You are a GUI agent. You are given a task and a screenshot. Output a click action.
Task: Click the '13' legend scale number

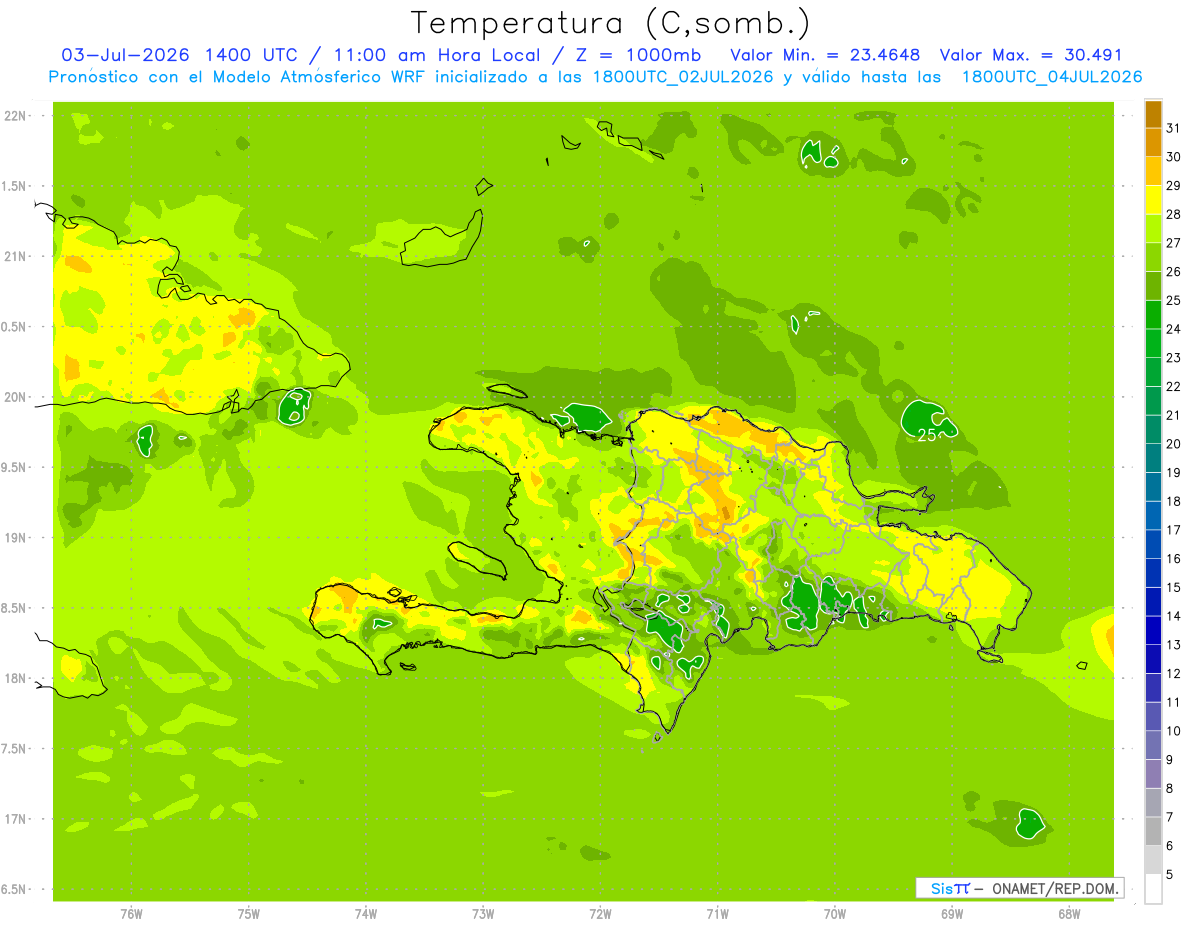point(1174,645)
